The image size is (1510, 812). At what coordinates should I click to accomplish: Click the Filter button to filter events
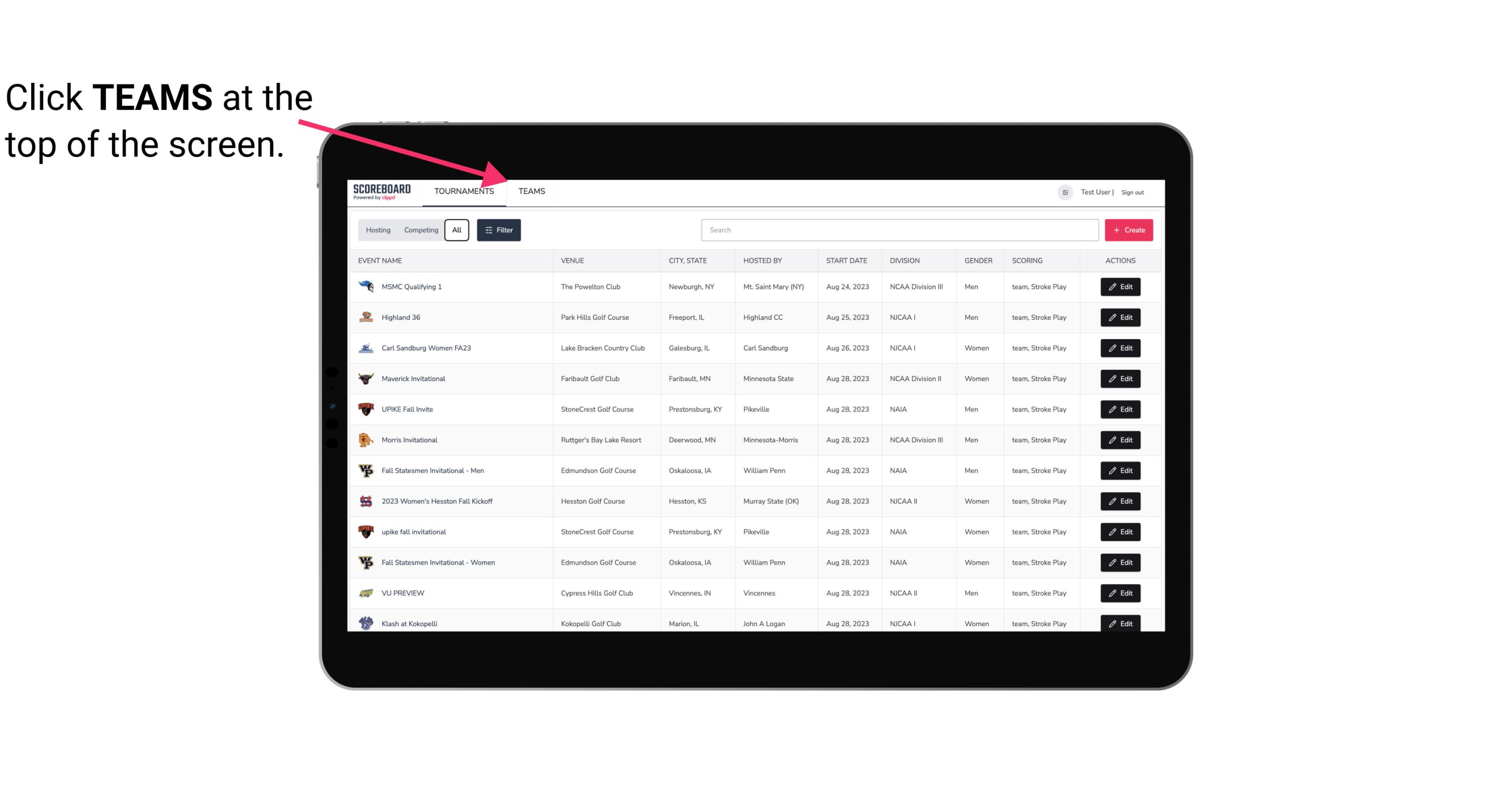pos(498,230)
